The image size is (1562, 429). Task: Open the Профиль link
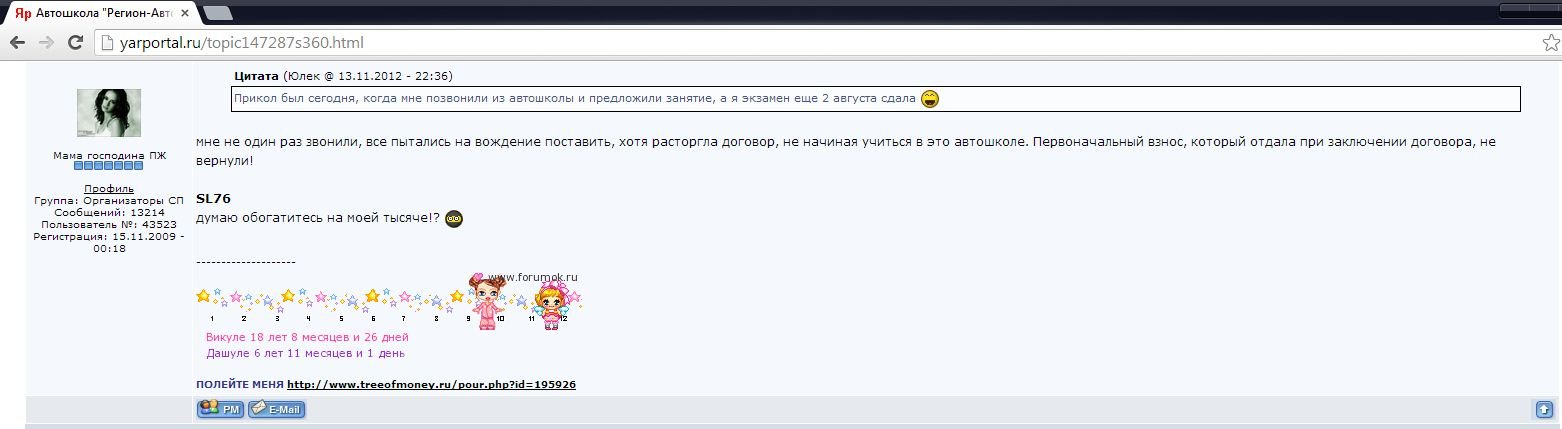point(109,188)
